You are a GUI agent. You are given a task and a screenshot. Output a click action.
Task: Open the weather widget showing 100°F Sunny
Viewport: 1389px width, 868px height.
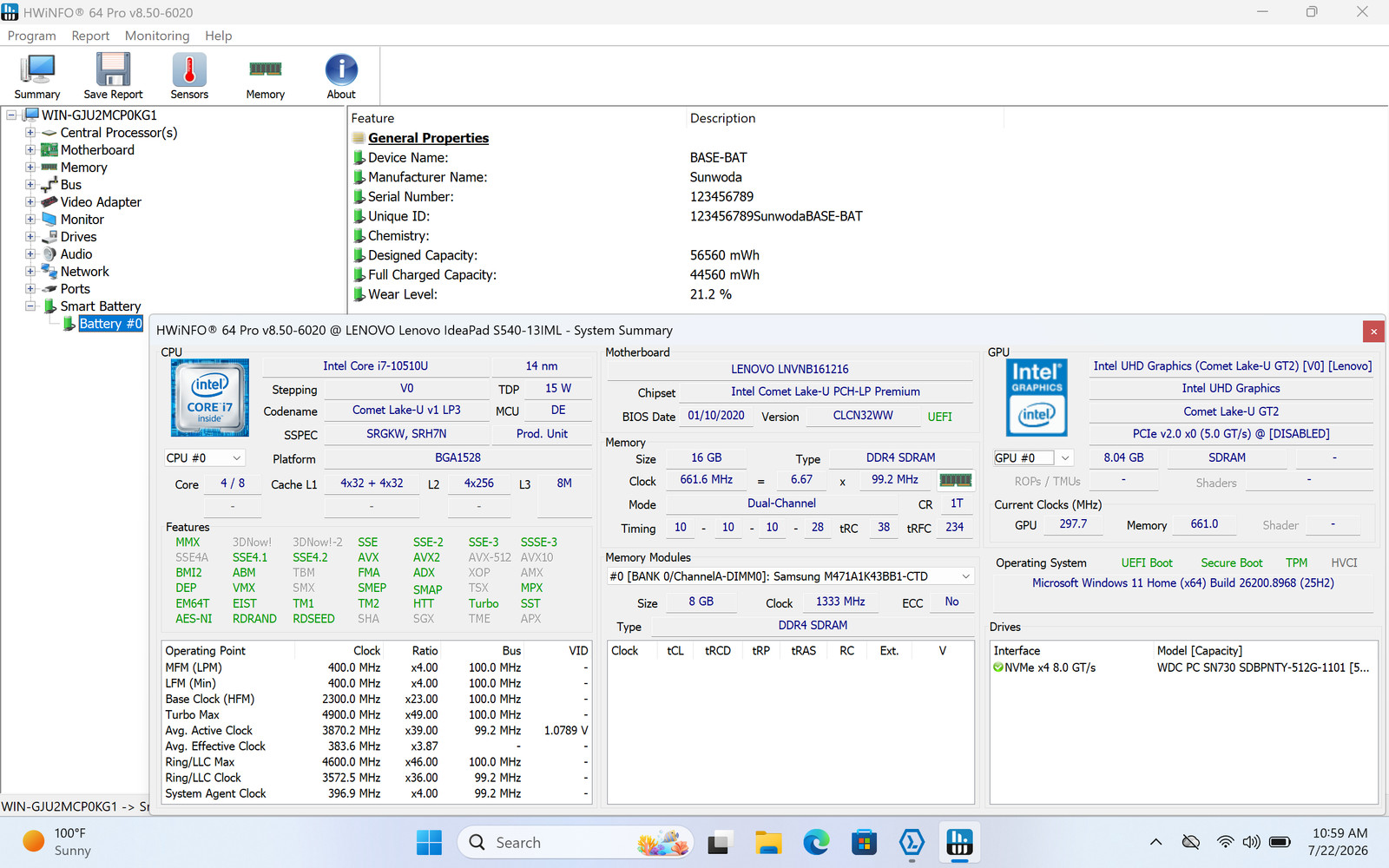[57, 842]
